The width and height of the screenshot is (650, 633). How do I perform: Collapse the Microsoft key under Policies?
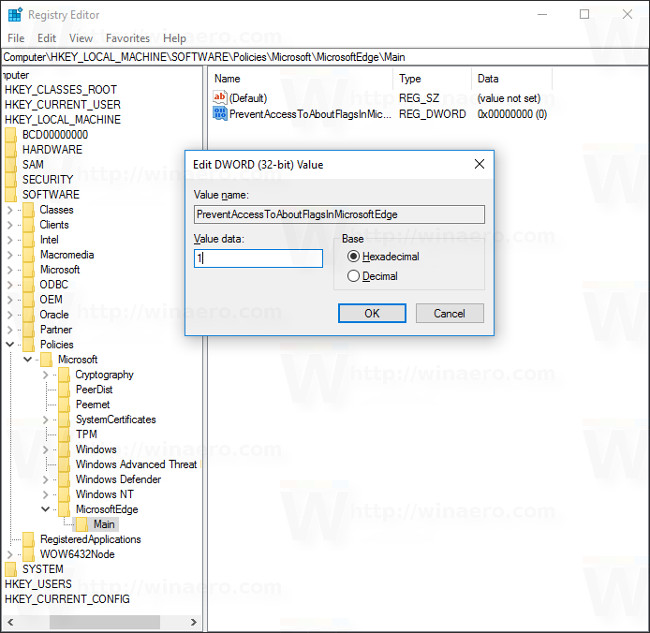28,359
